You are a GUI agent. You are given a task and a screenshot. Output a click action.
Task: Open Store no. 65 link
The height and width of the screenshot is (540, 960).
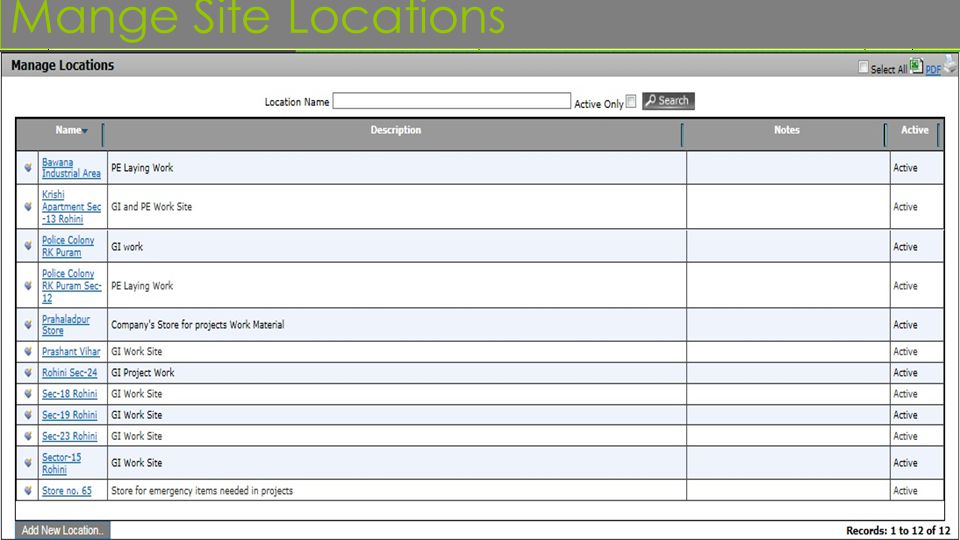(x=67, y=490)
